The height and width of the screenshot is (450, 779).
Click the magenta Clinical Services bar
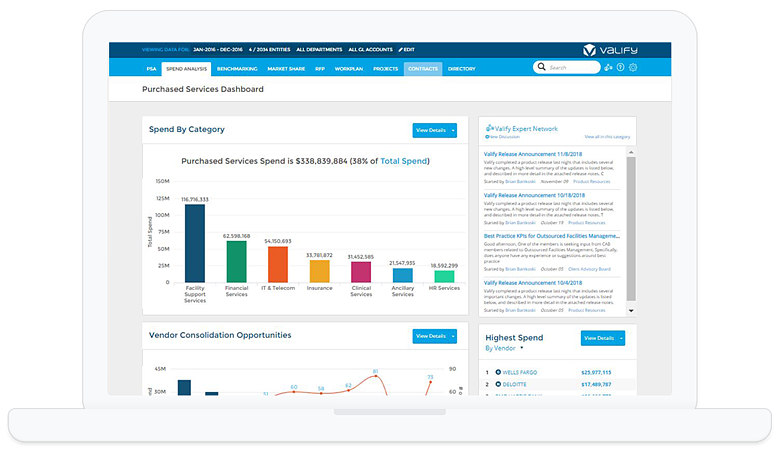361,272
